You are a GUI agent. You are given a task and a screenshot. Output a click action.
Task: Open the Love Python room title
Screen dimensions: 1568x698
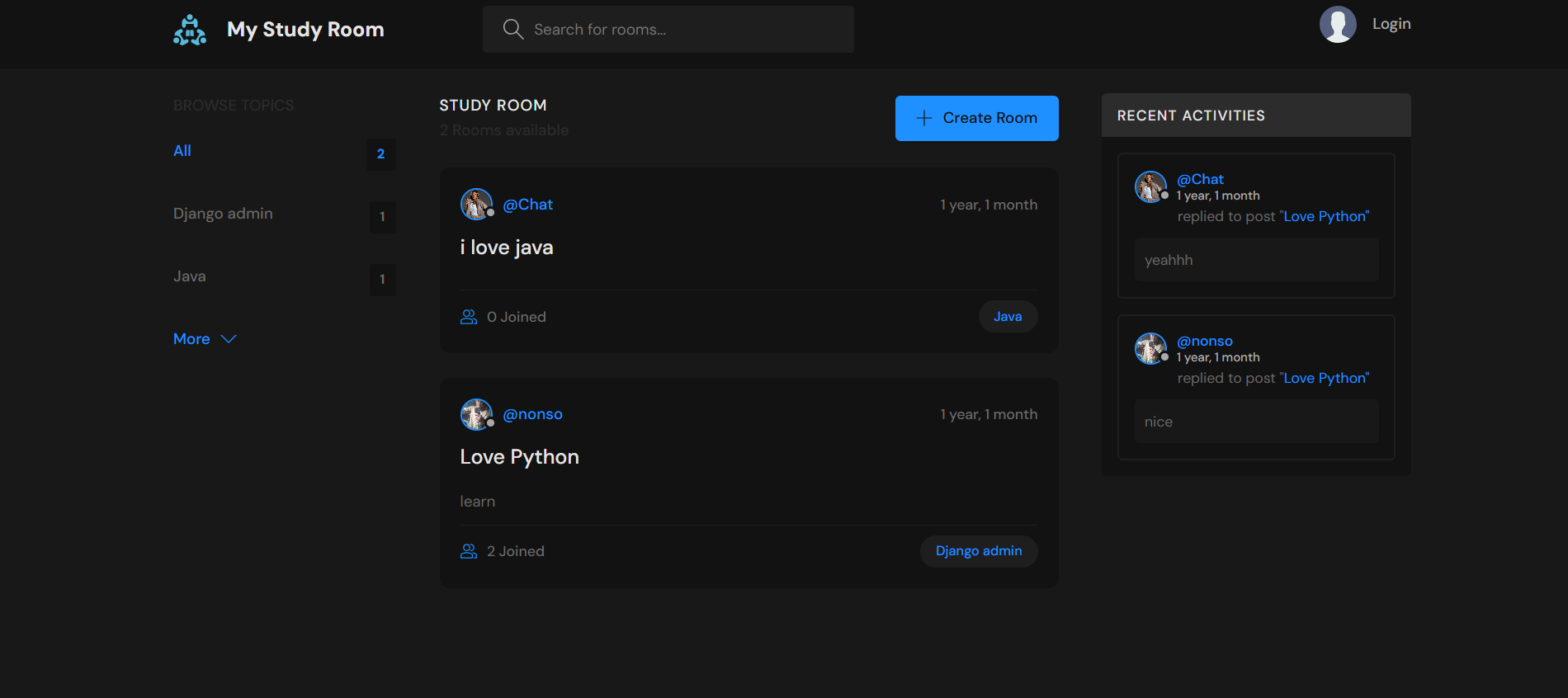[x=519, y=457]
